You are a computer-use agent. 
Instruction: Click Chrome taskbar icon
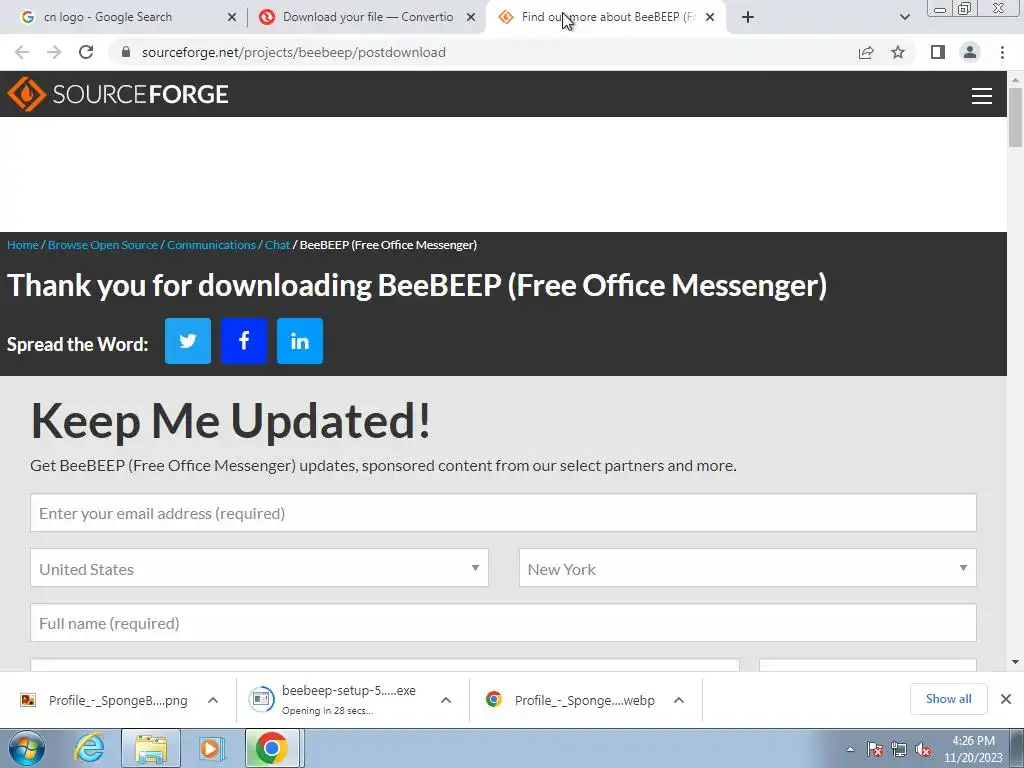tap(272, 748)
